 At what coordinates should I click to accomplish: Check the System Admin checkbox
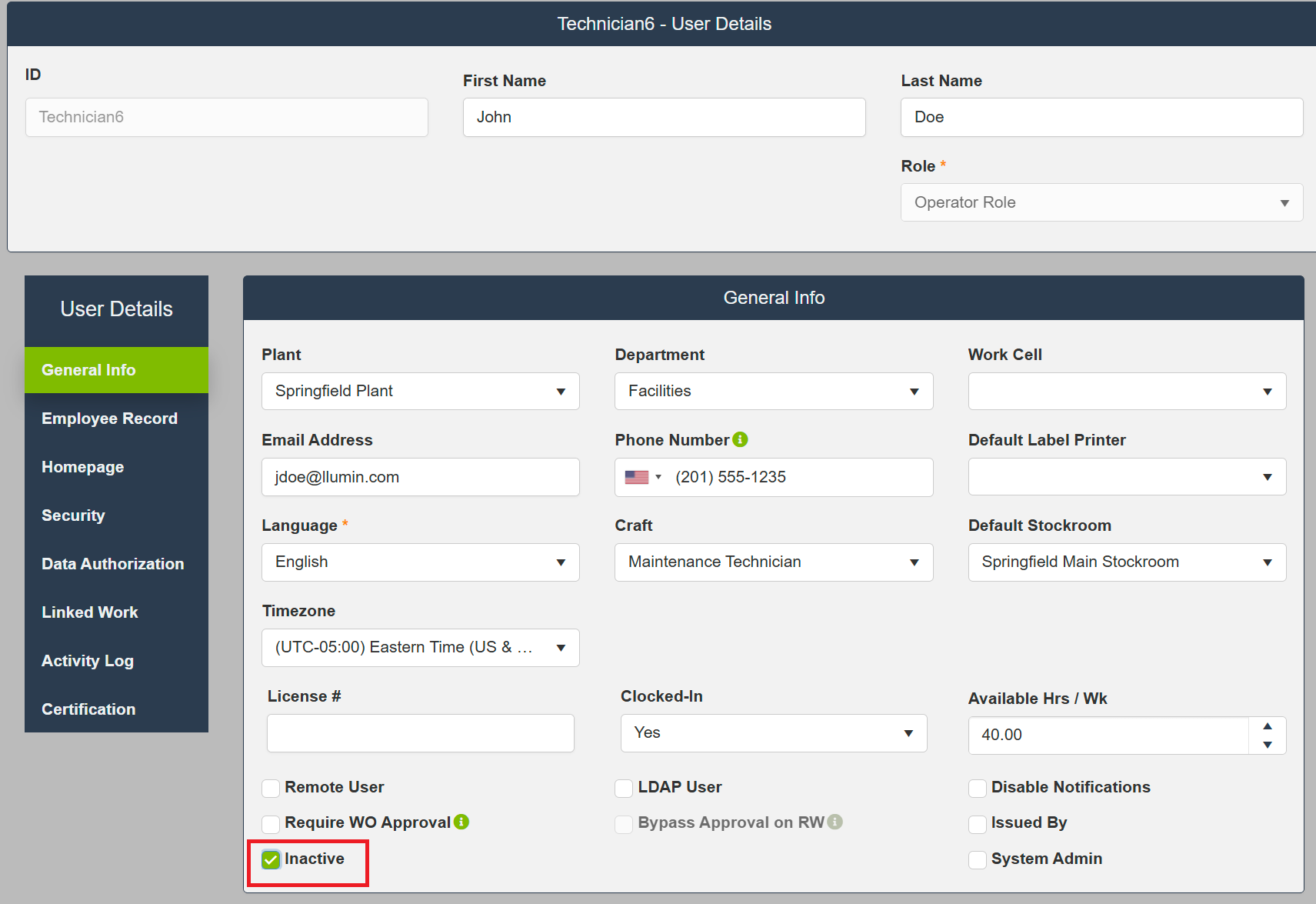978,859
